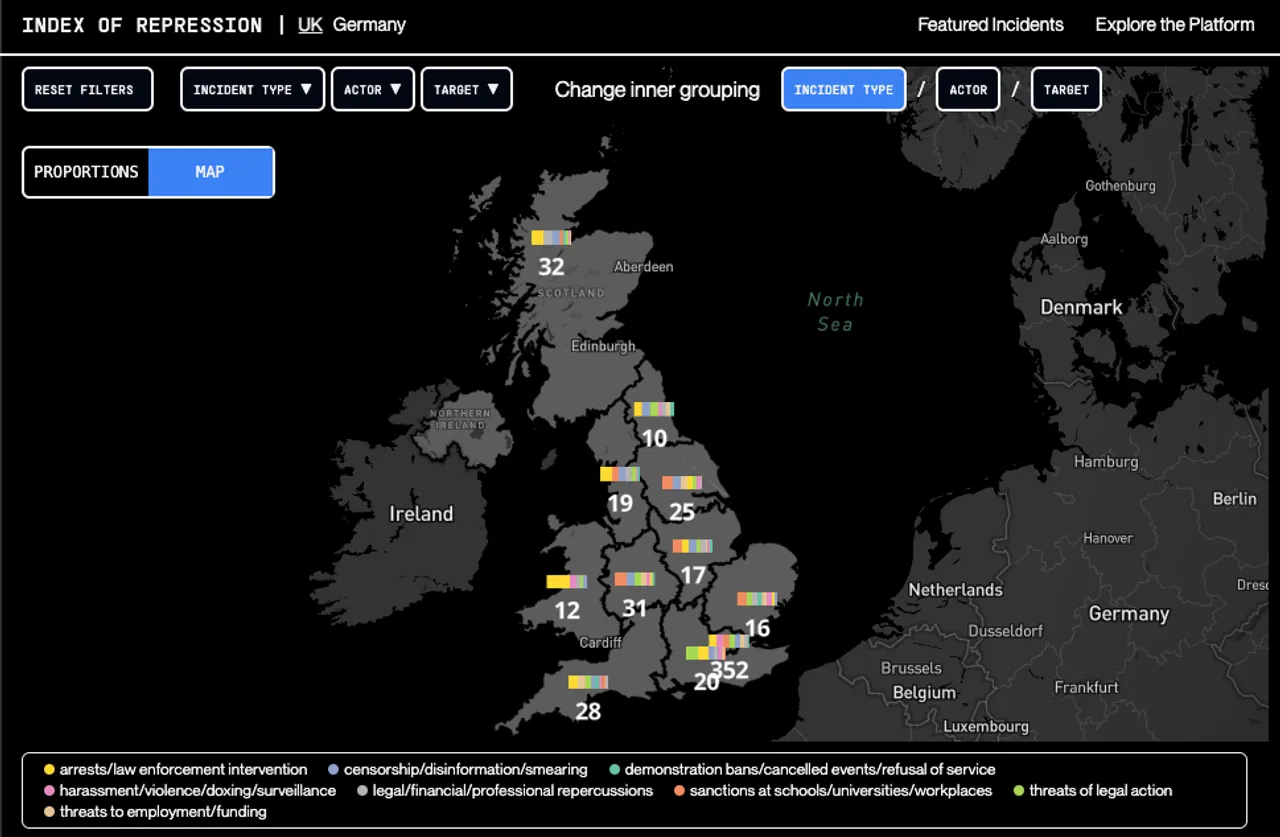The height and width of the screenshot is (837, 1280).
Task: Switch inner grouping to ACTOR
Action: (x=967, y=89)
